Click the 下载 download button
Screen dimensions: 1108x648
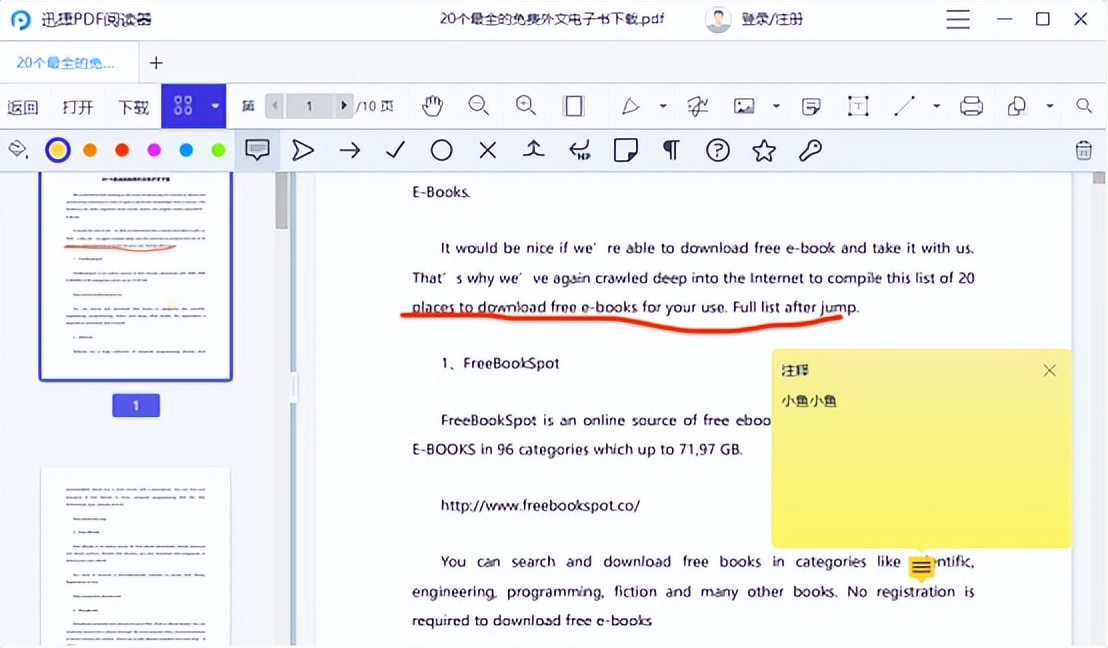click(x=133, y=105)
